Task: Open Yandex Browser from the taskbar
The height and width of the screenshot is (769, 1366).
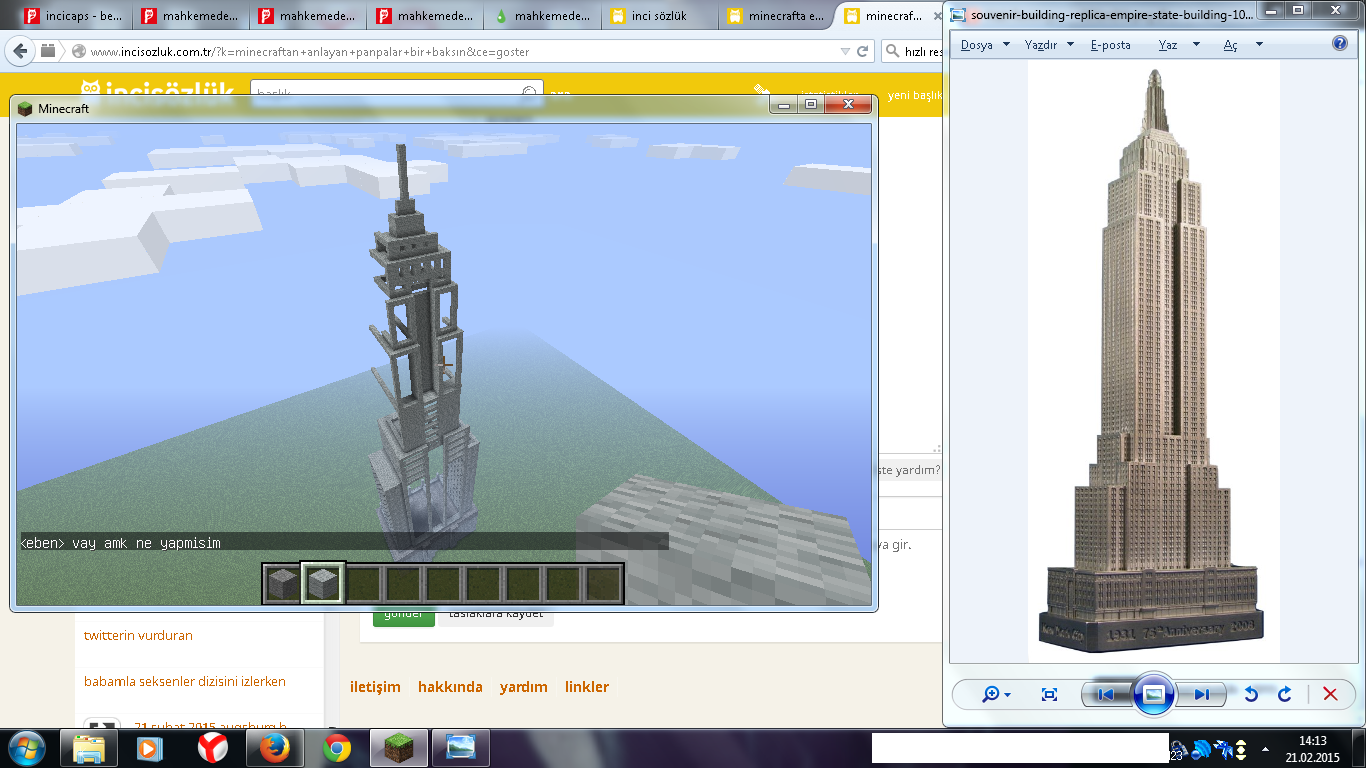Action: 212,748
